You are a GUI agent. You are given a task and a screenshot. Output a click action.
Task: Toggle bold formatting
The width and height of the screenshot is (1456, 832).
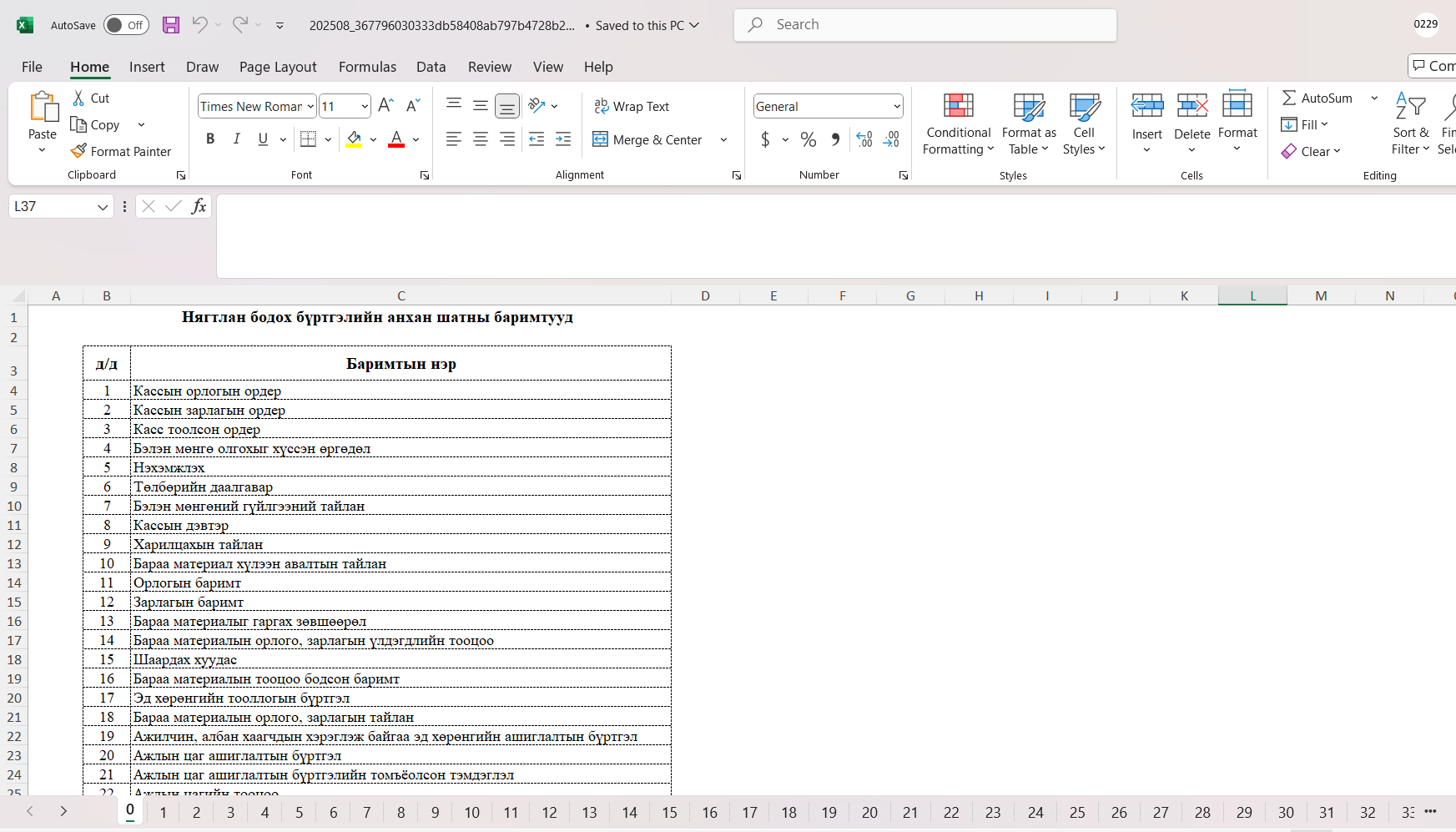(x=210, y=139)
